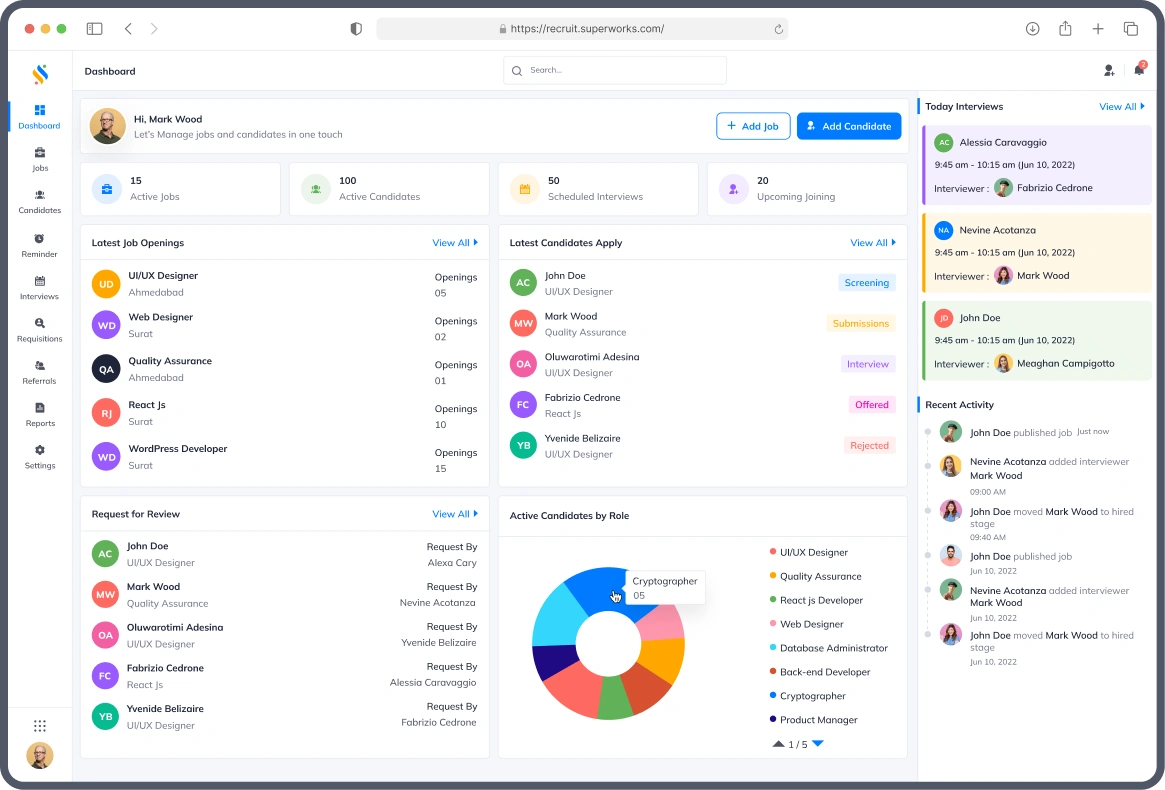
Task: Click the Add Candidate button
Action: (848, 126)
